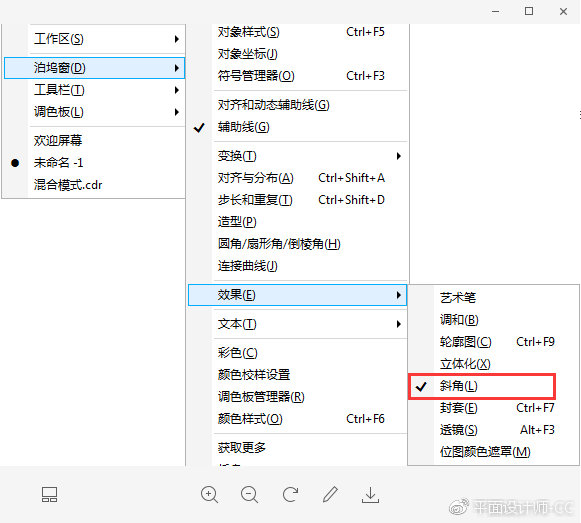Expand the 泊坞窗(D) submenu

pyautogui.click(x=94, y=68)
